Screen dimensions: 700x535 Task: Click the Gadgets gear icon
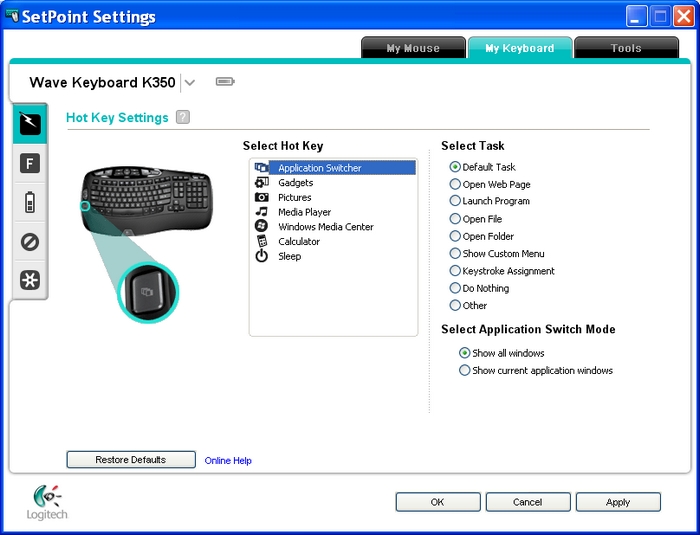(261, 182)
